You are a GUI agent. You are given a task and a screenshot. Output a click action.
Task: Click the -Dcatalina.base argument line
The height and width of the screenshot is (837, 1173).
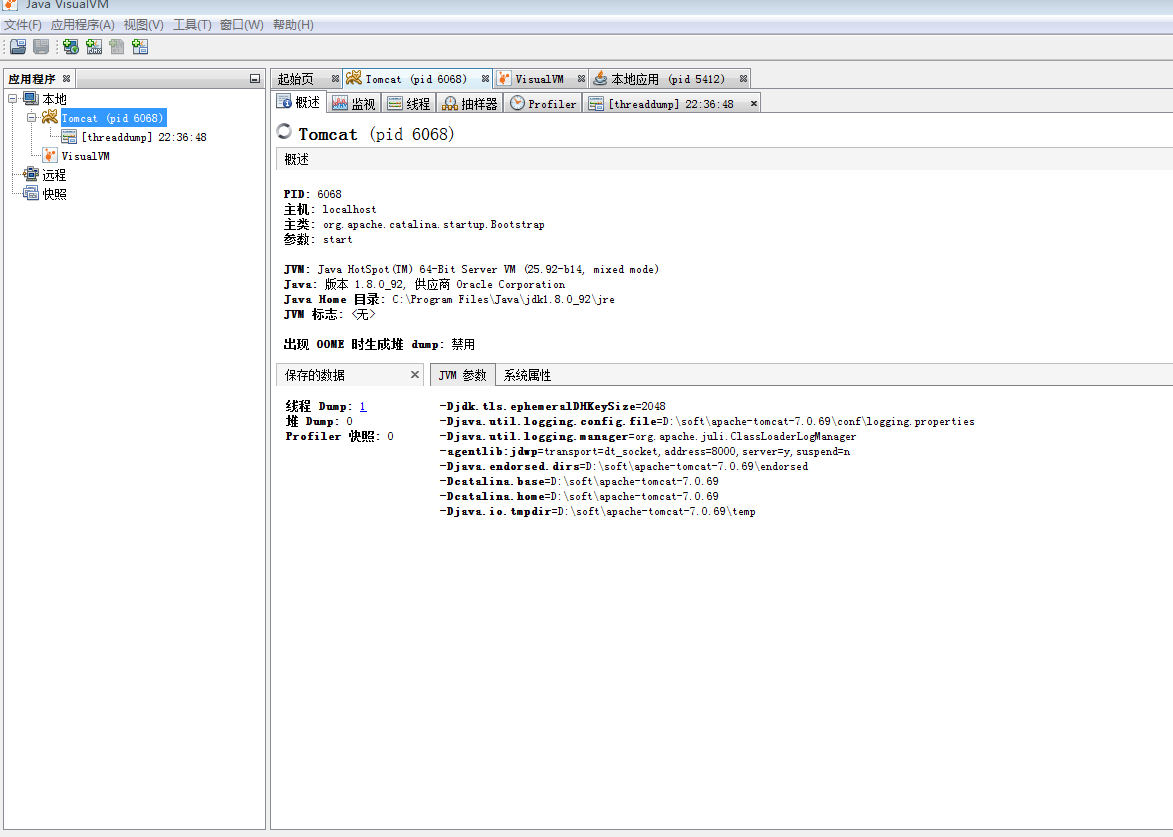pos(579,481)
